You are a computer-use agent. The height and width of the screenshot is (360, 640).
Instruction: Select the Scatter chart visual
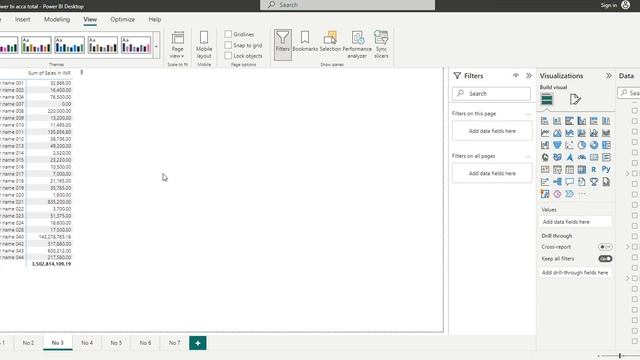(x=569, y=145)
